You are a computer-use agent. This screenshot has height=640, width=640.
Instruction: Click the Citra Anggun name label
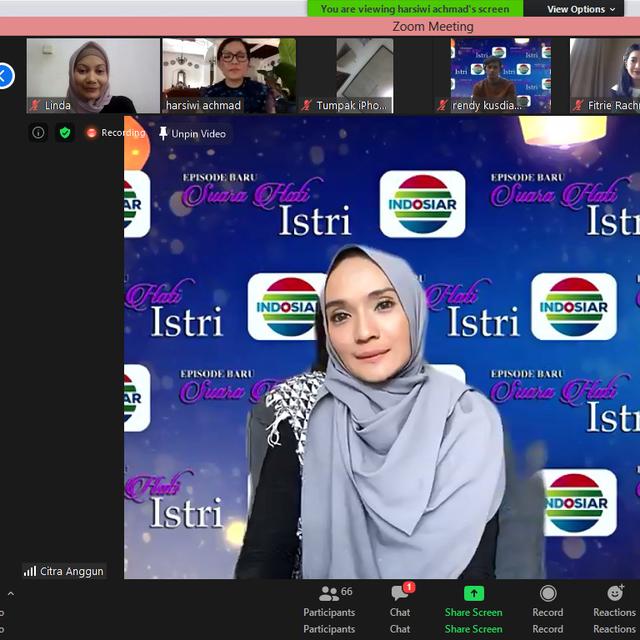[x=71, y=571]
